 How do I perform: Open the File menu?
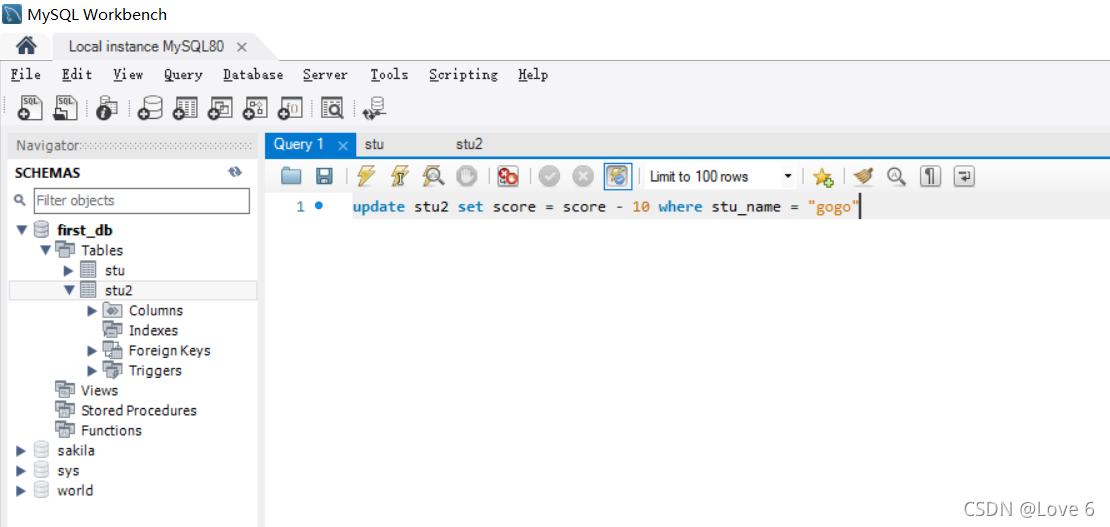[25, 74]
